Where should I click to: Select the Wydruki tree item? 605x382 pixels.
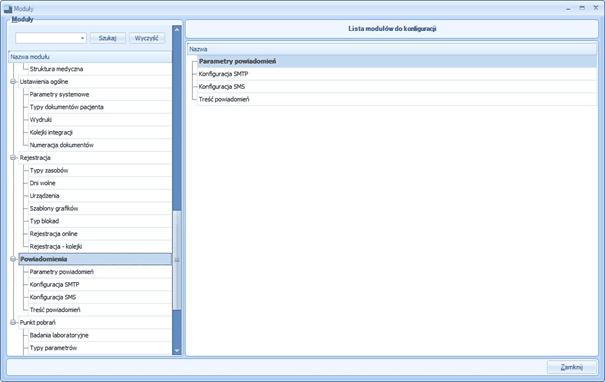(41, 120)
